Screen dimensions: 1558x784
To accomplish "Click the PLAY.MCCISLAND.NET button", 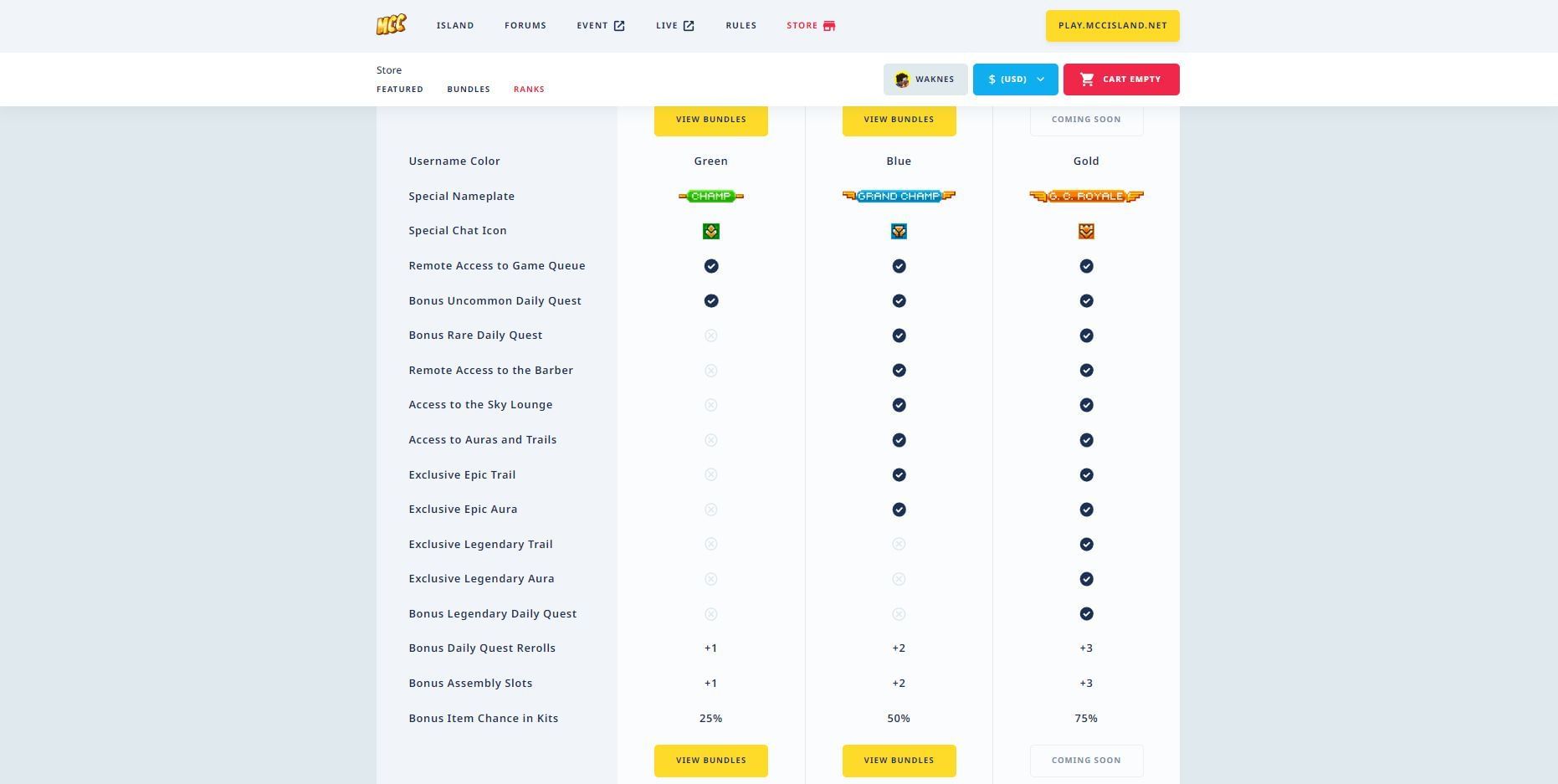I will tap(1112, 26).
